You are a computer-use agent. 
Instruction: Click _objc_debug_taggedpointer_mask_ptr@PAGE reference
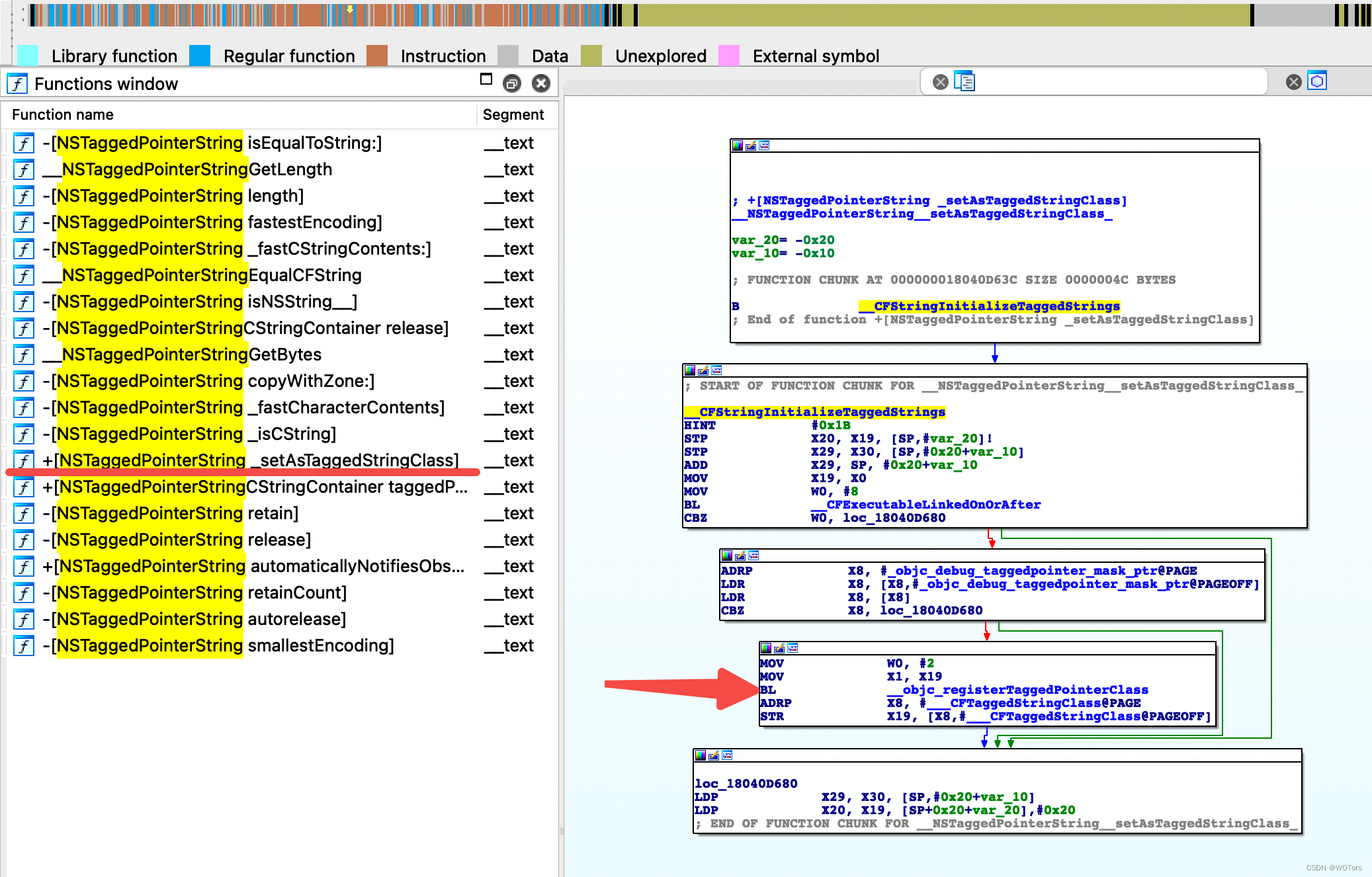pyautogui.click(x=1039, y=571)
